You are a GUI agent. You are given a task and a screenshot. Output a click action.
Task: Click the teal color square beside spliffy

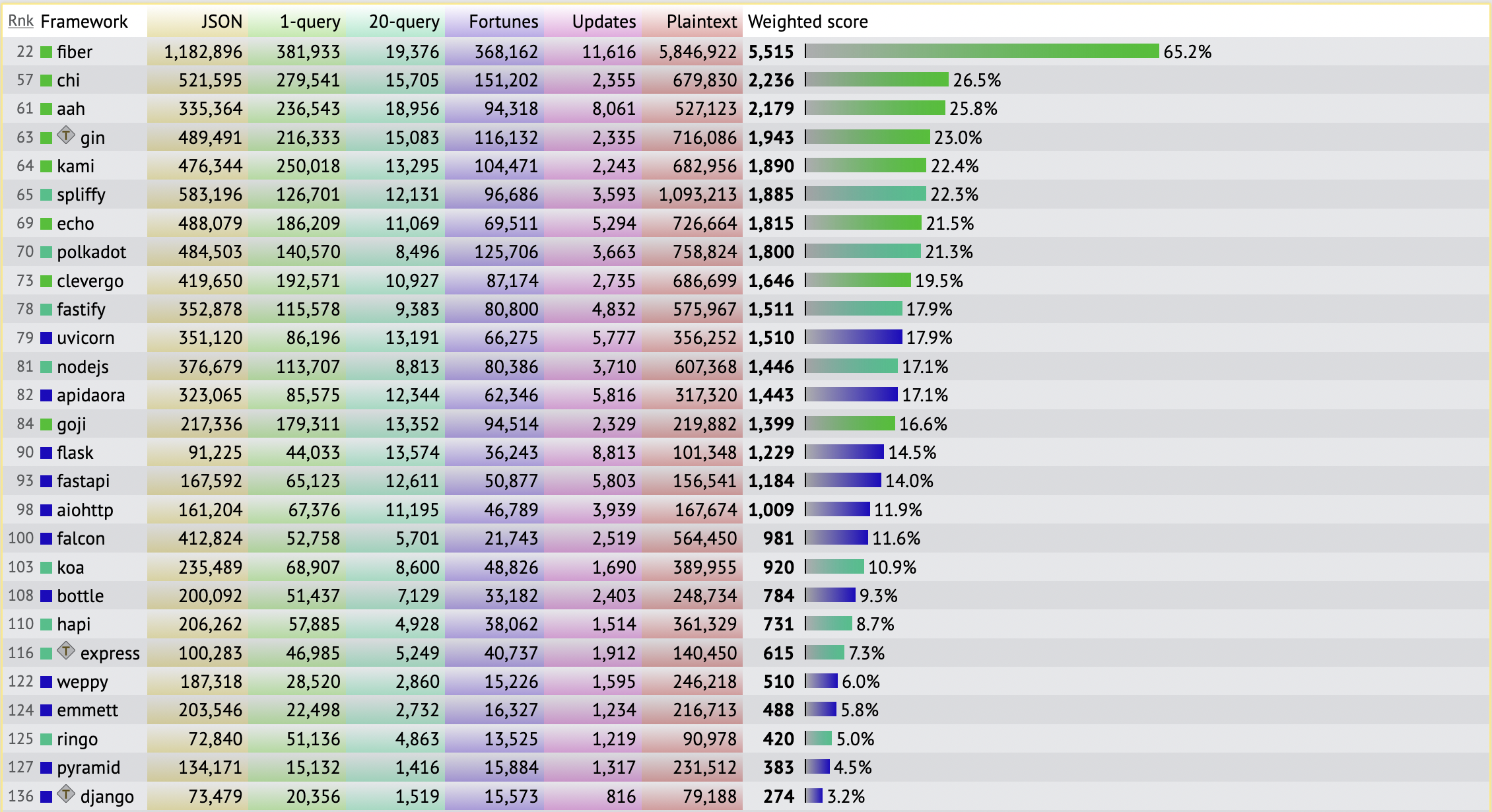pyautogui.click(x=46, y=195)
